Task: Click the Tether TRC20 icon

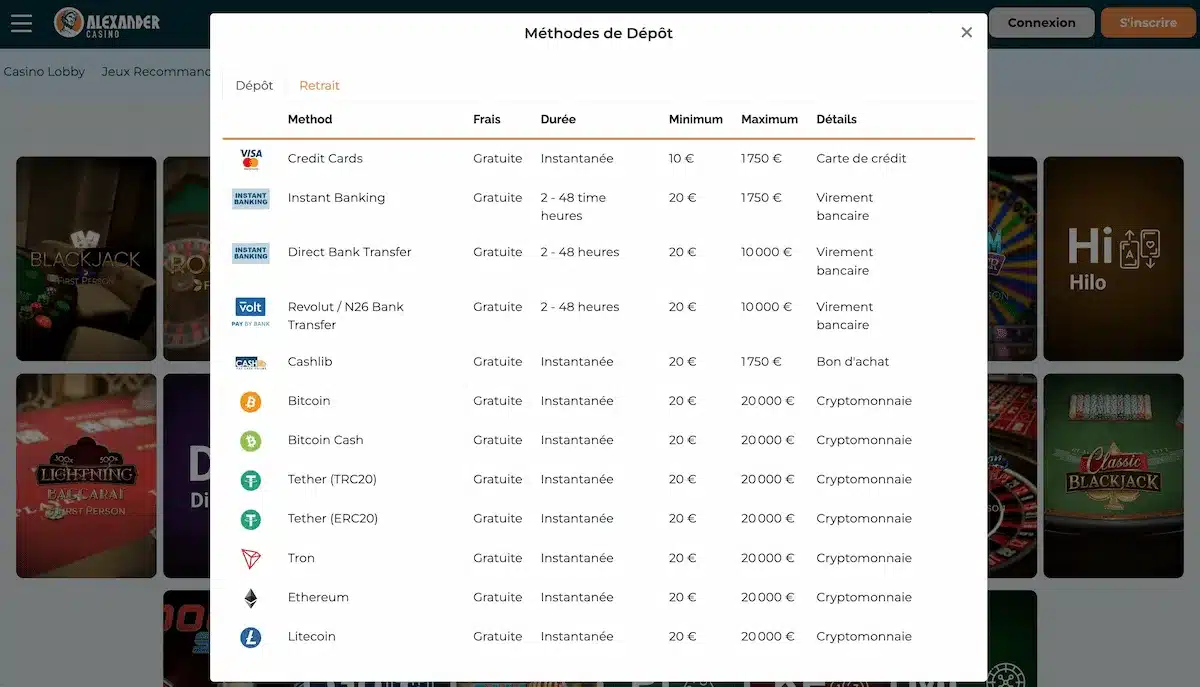Action: pos(250,480)
